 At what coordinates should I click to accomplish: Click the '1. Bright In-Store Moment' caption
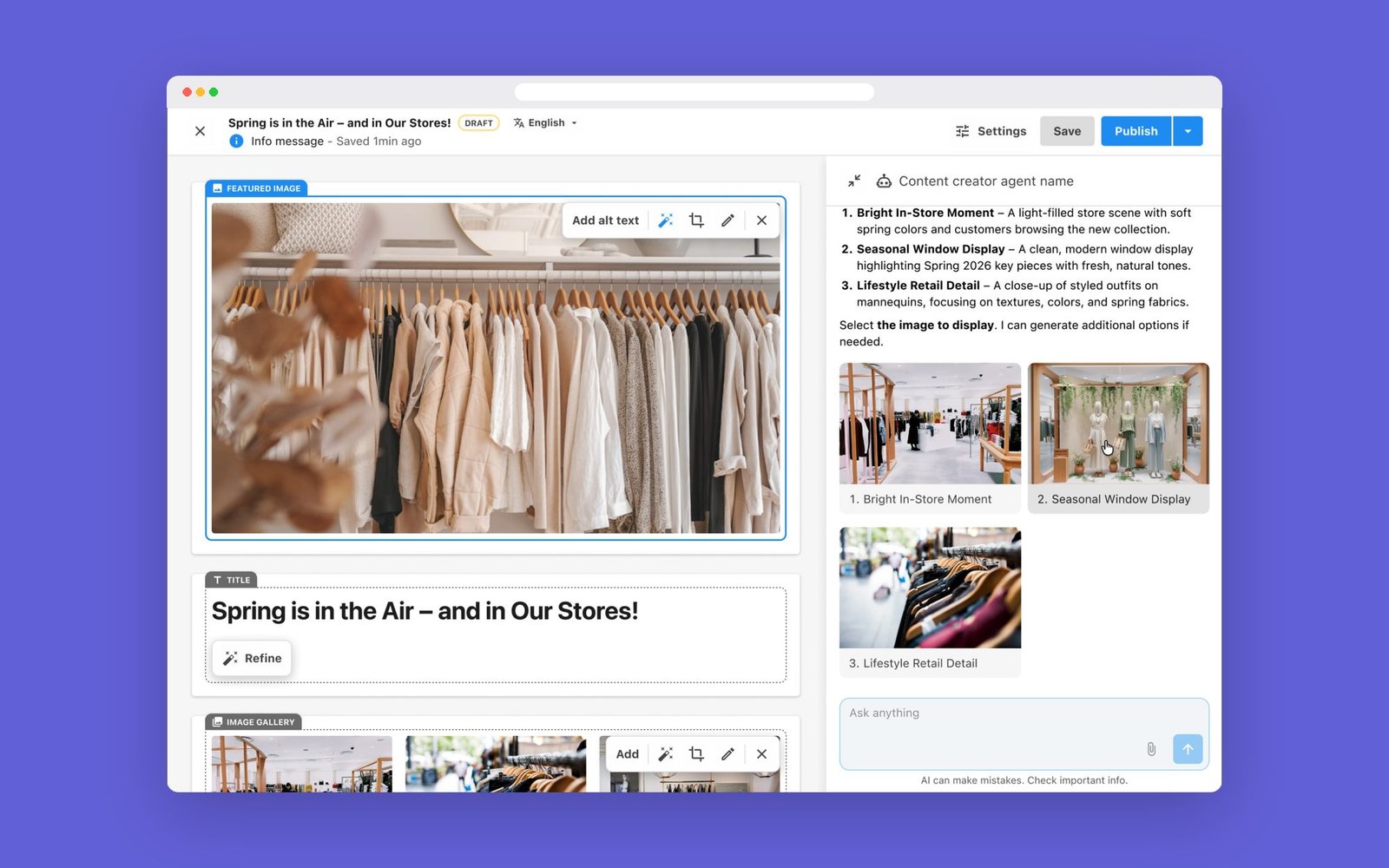920,499
